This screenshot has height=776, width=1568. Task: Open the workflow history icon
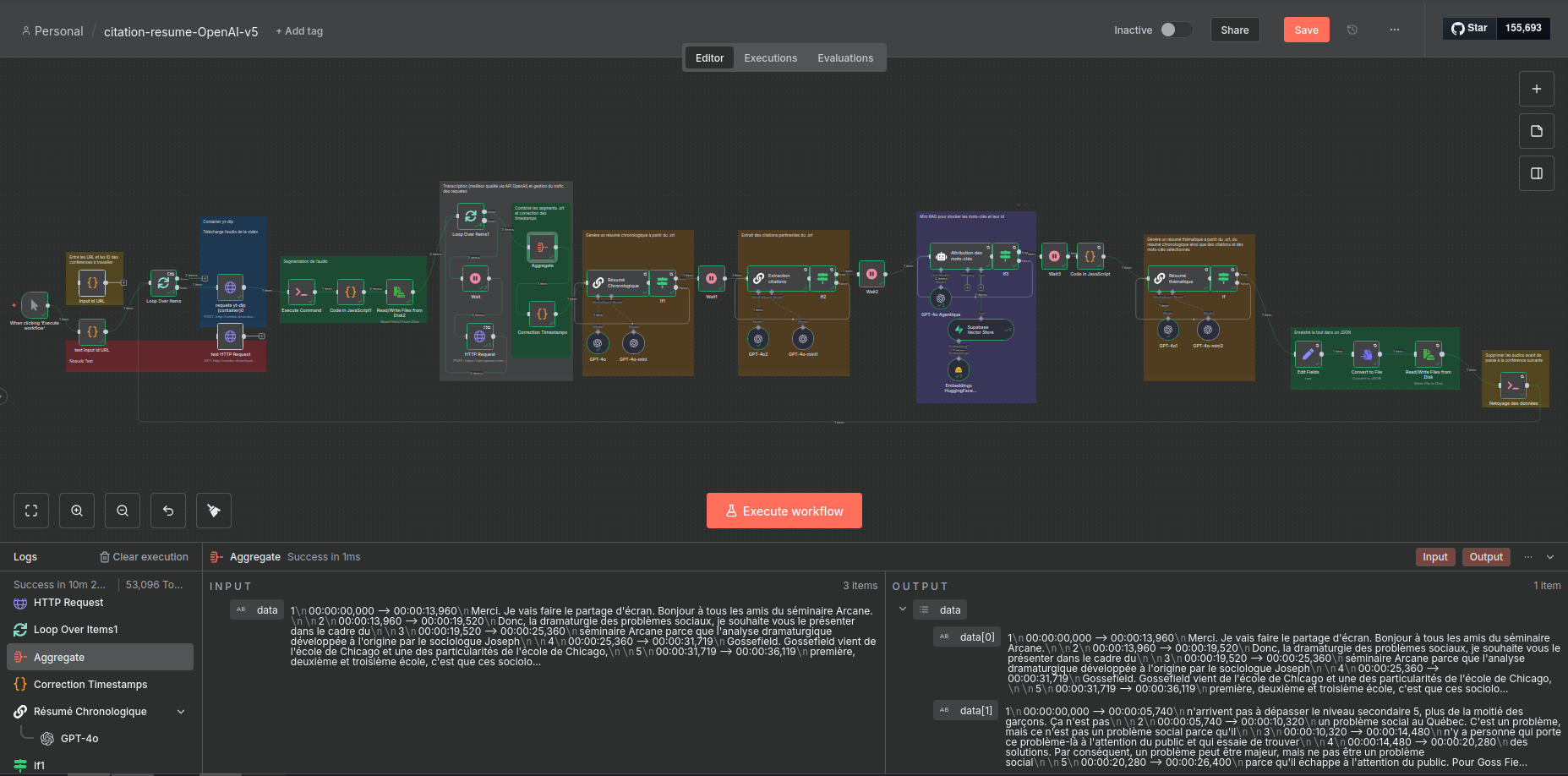coord(1352,30)
